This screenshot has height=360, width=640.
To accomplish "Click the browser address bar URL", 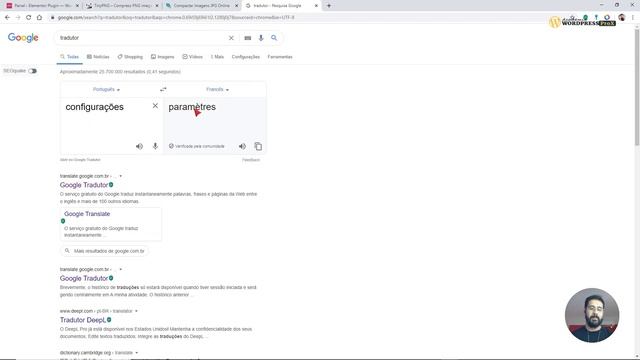I will coord(176,18).
